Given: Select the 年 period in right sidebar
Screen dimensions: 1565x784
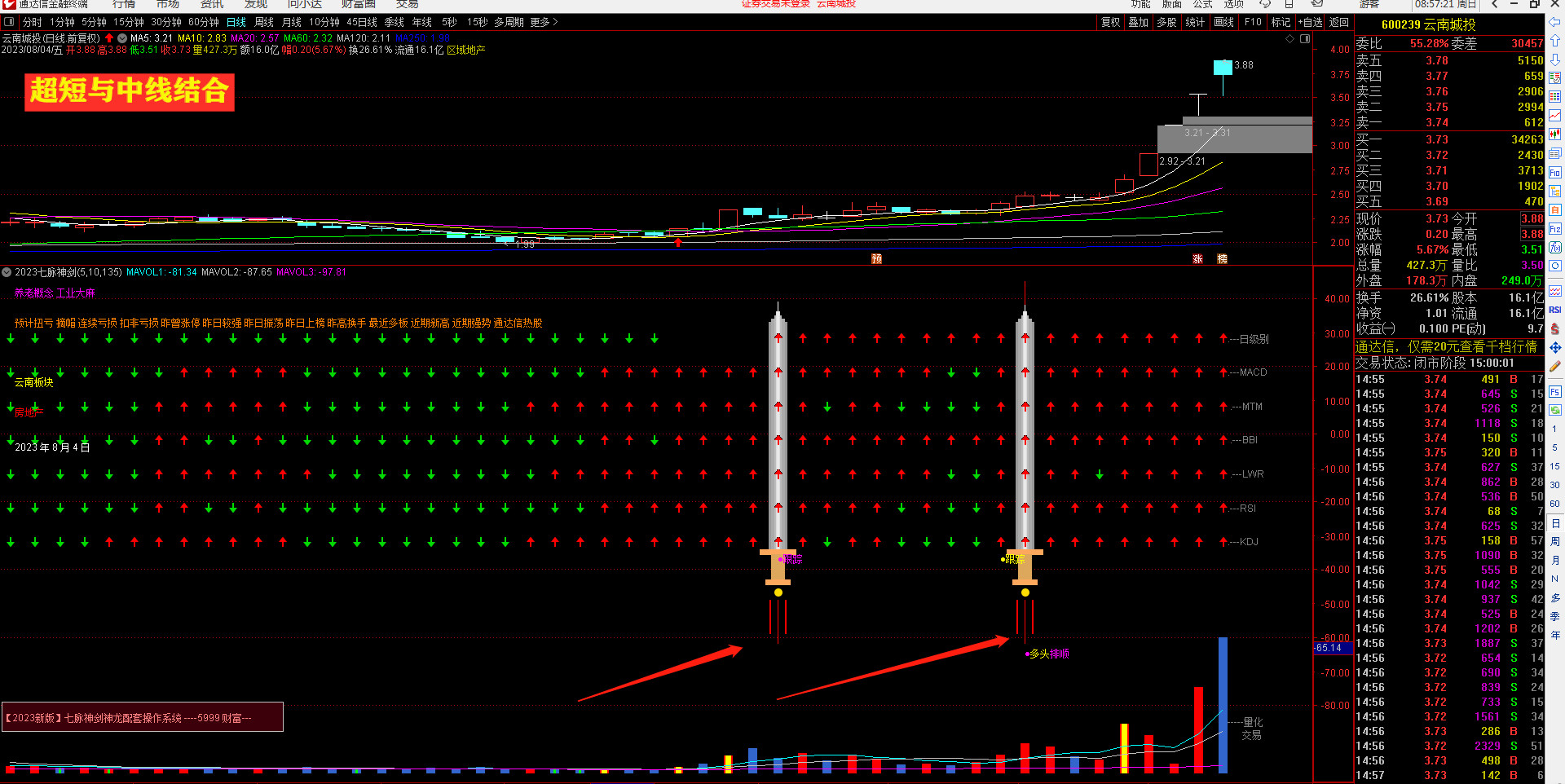Looking at the screenshot, I should [x=1555, y=635].
